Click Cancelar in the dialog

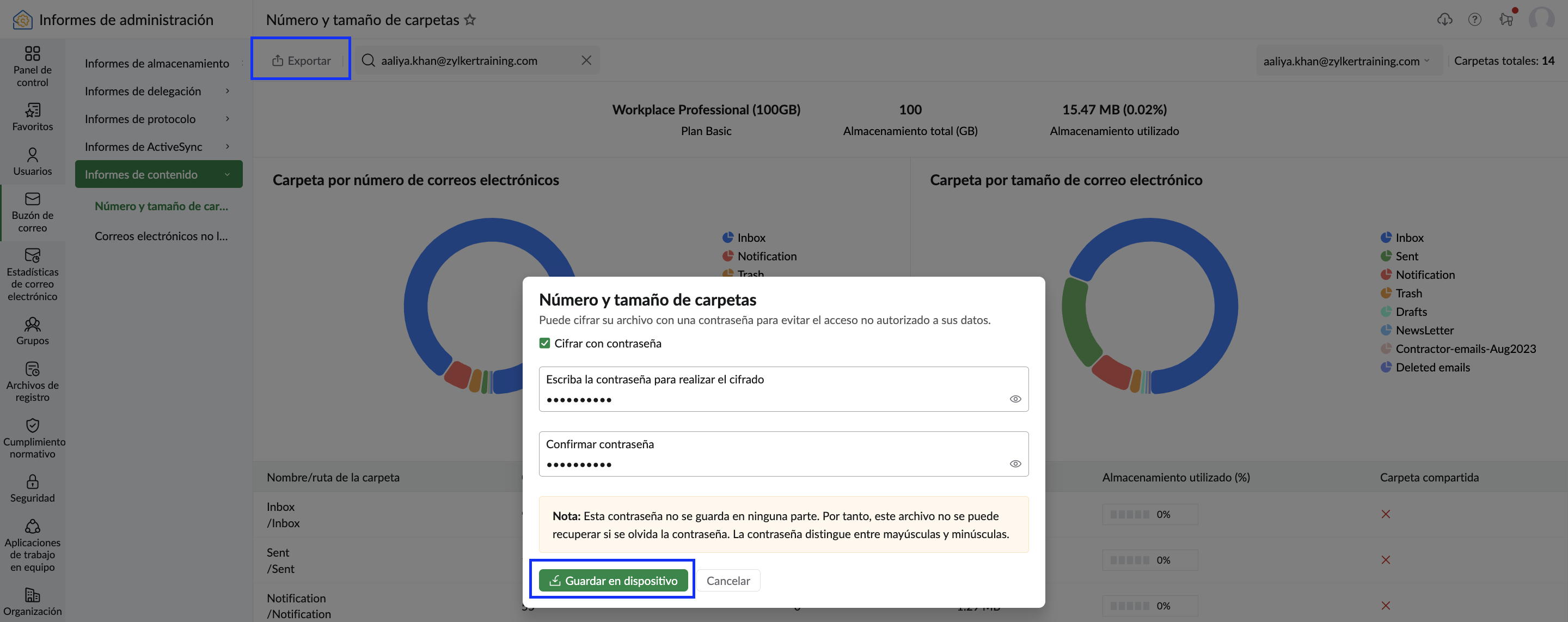(728, 581)
